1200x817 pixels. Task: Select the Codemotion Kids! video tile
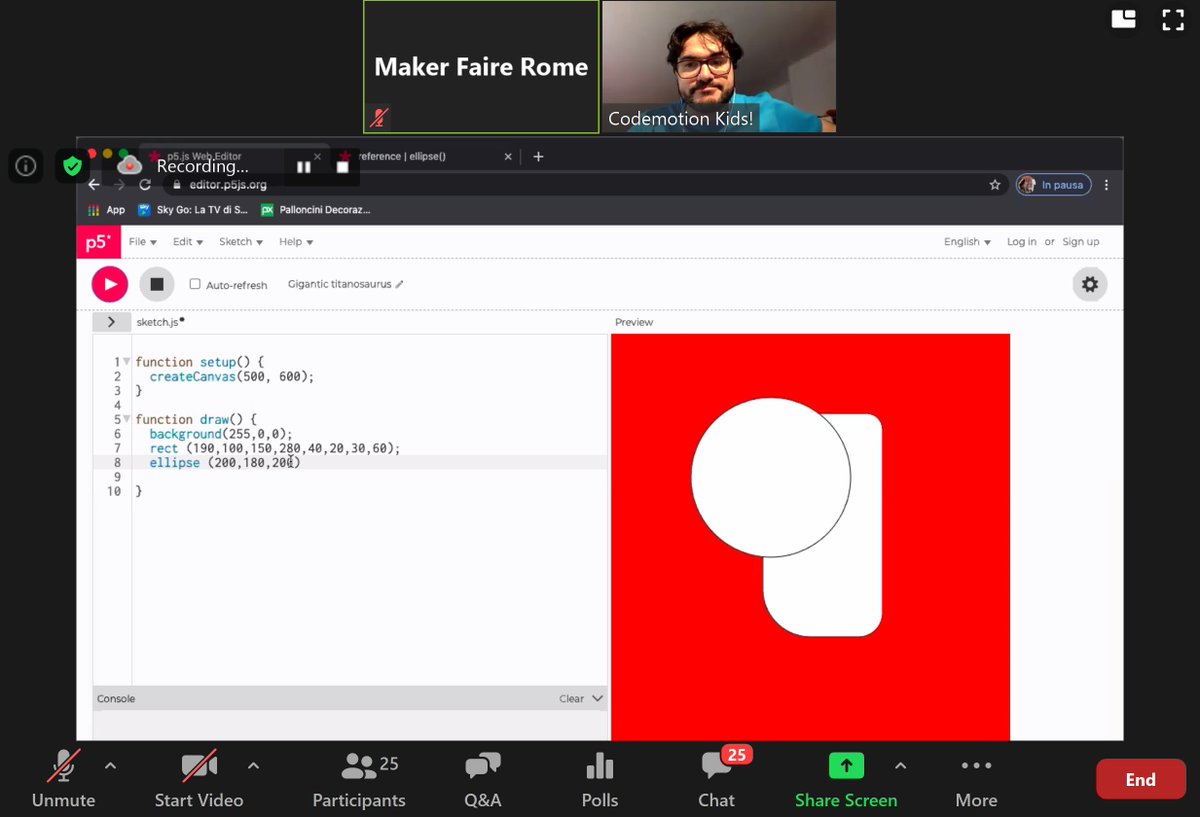click(x=719, y=66)
